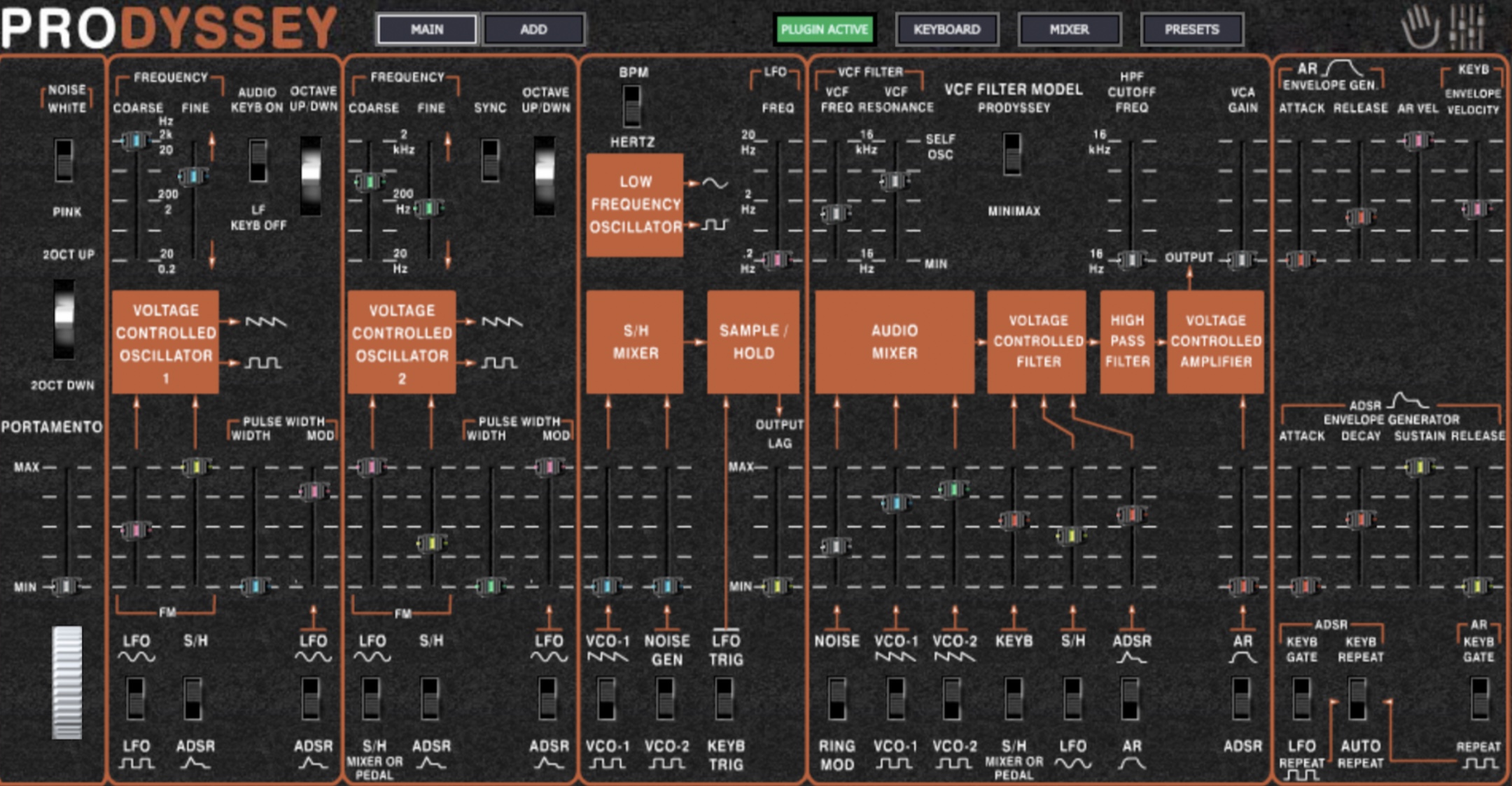Image resolution: width=1512 pixels, height=786 pixels.
Task: Click the LFO square wave output icon
Action: click(x=715, y=225)
